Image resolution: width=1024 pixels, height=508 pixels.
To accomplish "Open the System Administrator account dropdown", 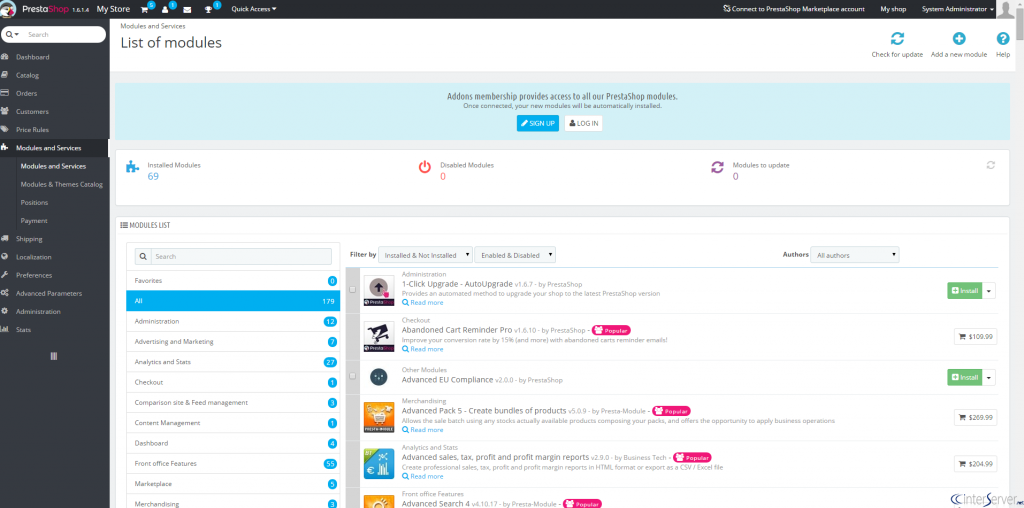I will (x=958, y=9).
